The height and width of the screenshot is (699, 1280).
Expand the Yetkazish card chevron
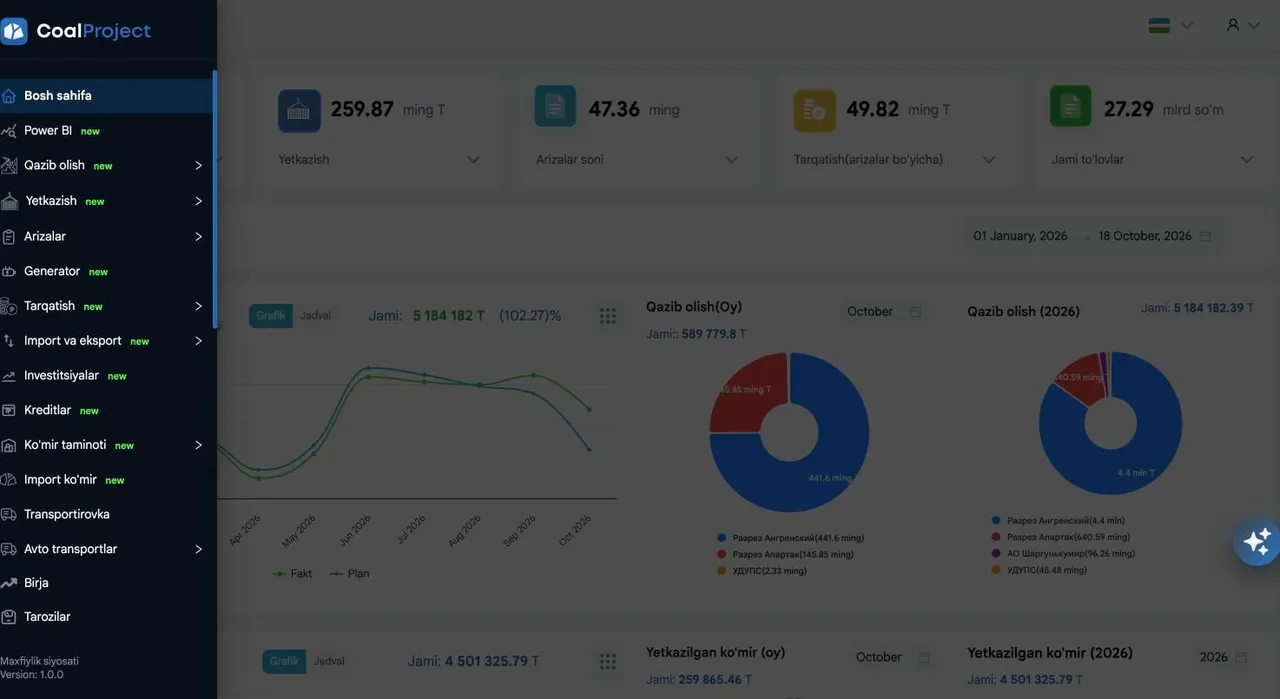click(474, 160)
